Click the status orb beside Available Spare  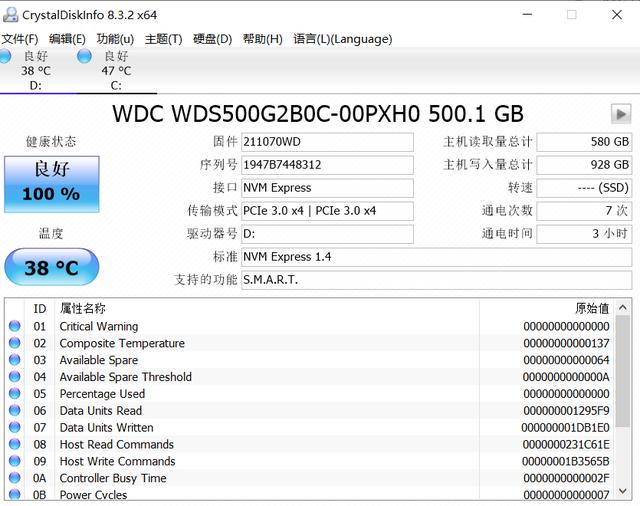point(14,361)
